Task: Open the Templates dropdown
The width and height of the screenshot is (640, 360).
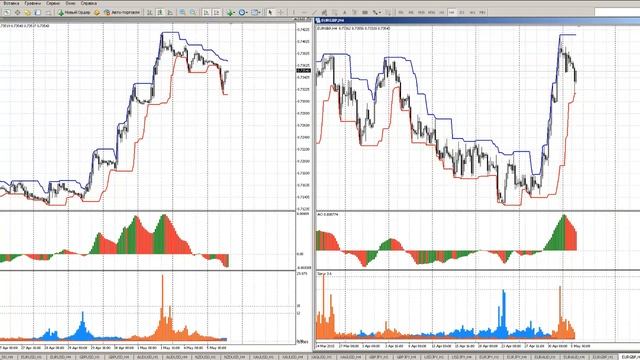Action: click(256, 13)
